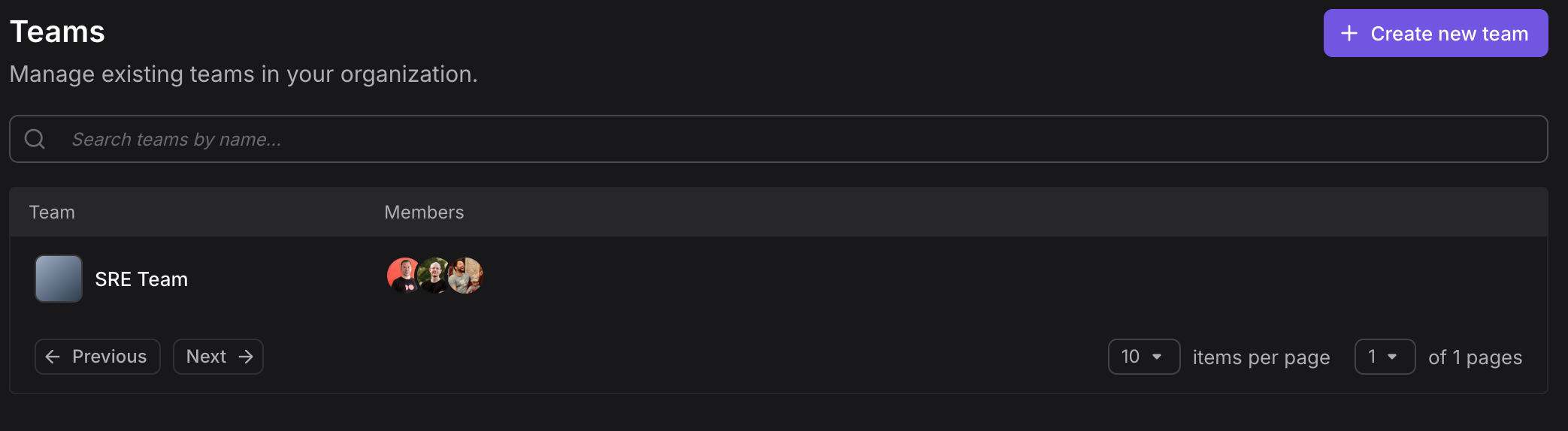The width and height of the screenshot is (1568, 431).
Task: Select the second member avatar in the middle
Action: point(434,276)
